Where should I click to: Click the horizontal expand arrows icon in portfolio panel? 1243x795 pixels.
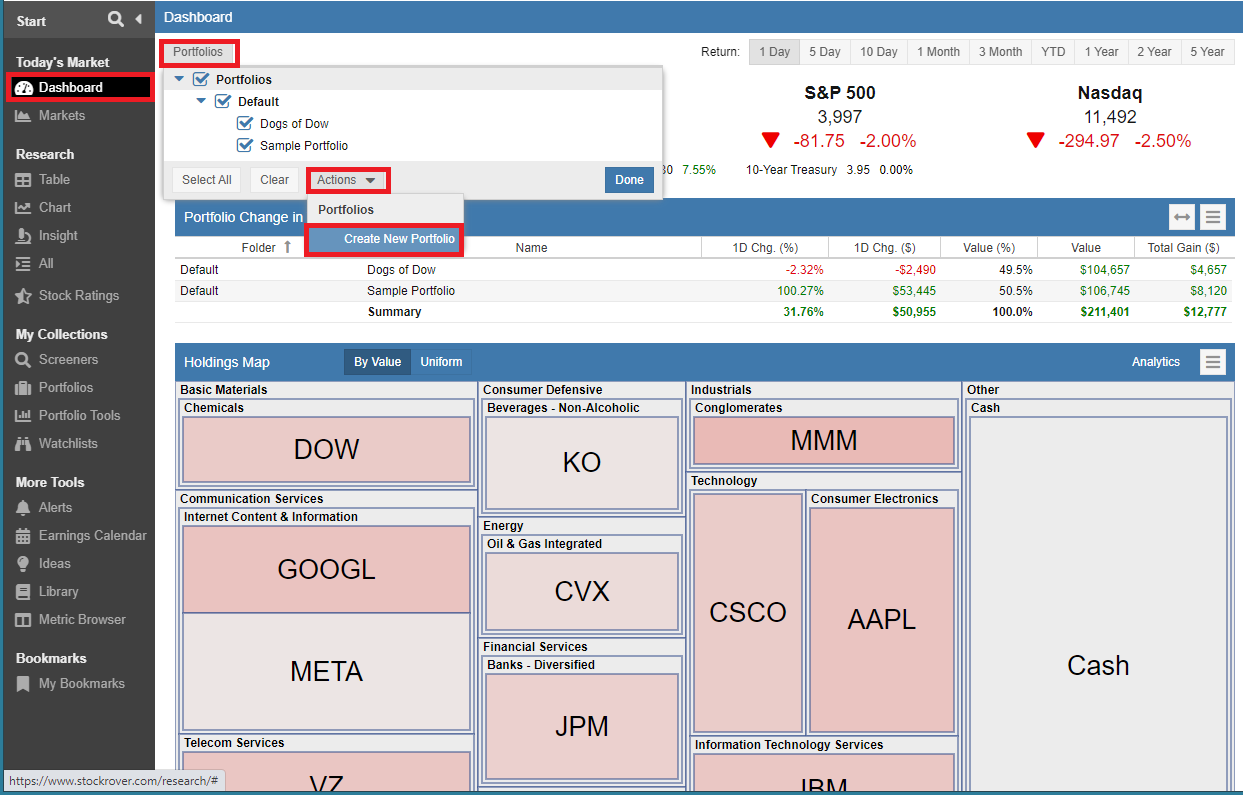click(1182, 217)
